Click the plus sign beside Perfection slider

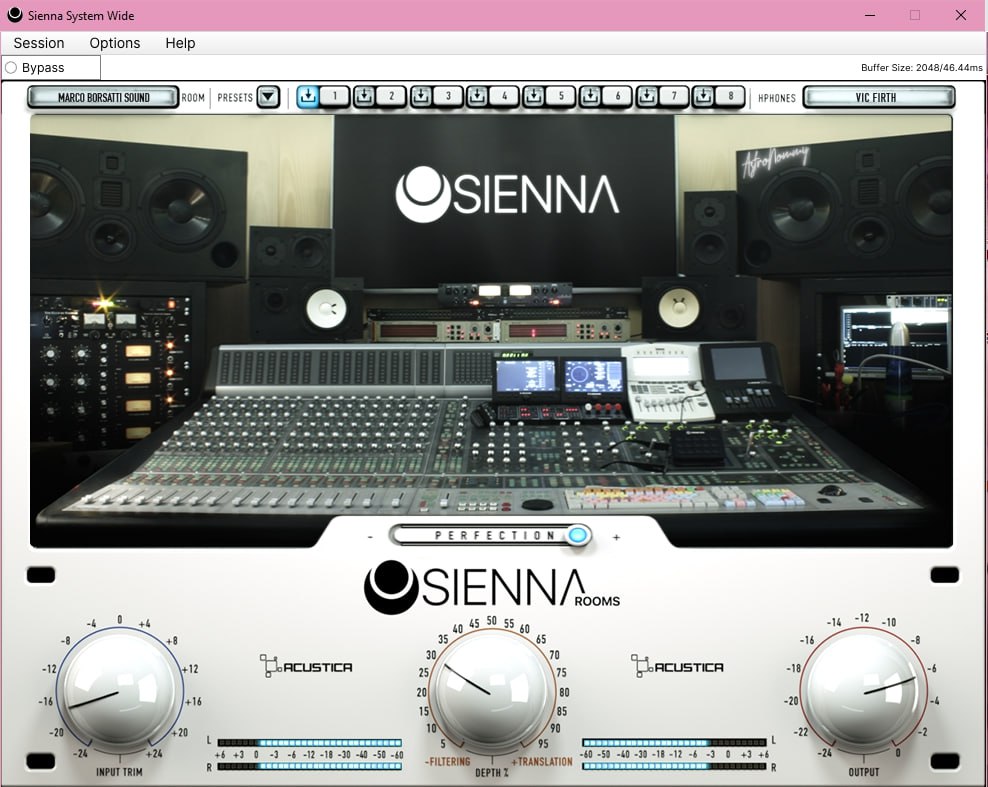pyautogui.click(x=616, y=537)
